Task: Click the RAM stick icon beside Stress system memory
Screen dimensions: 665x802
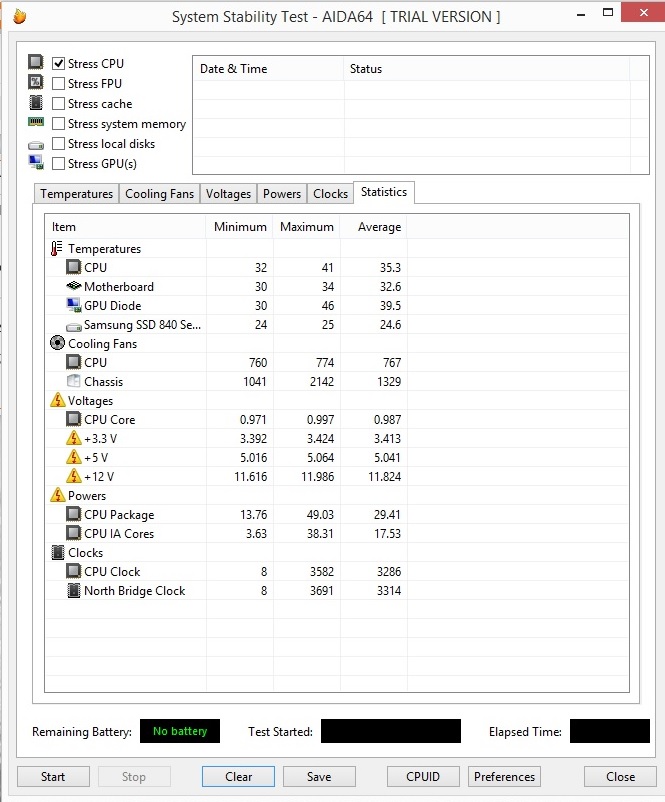Action: pos(36,122)
